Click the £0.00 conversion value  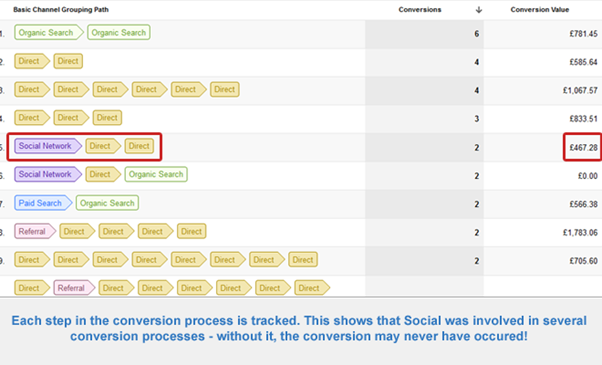tap(588, 176)
